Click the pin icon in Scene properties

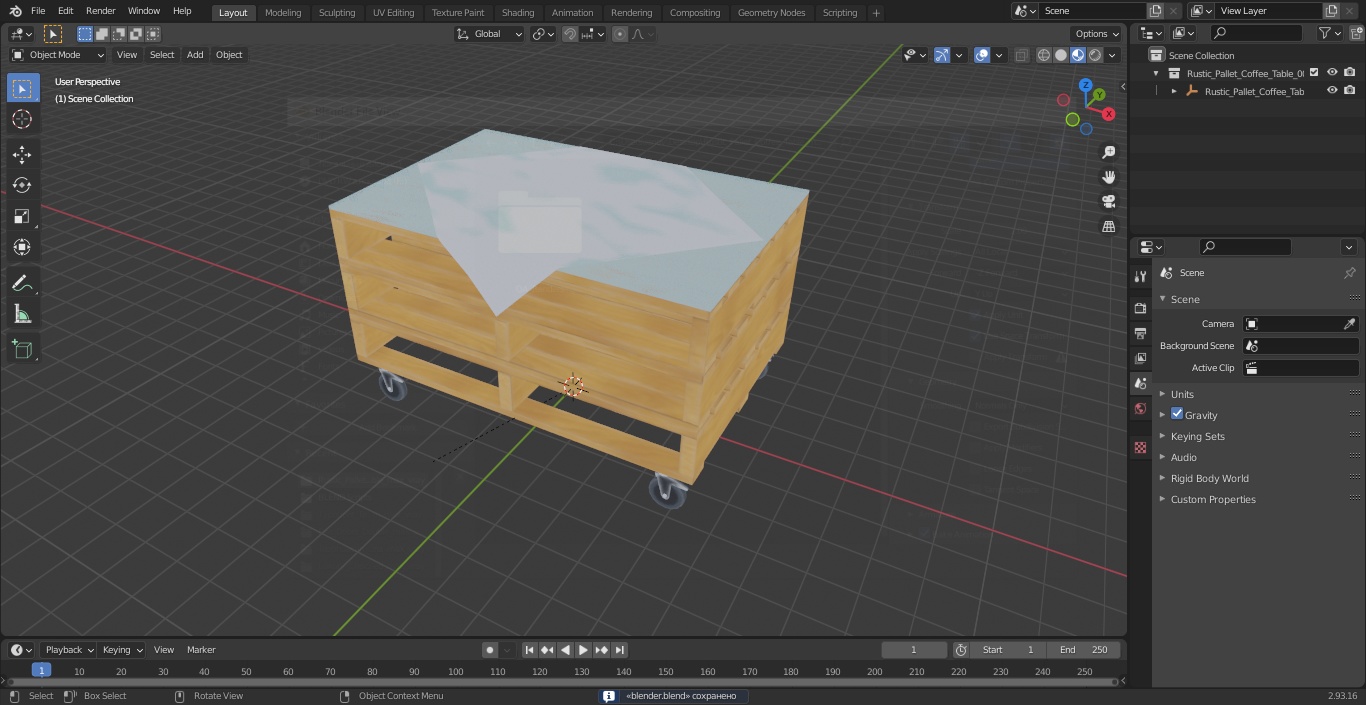point(1349,273)
